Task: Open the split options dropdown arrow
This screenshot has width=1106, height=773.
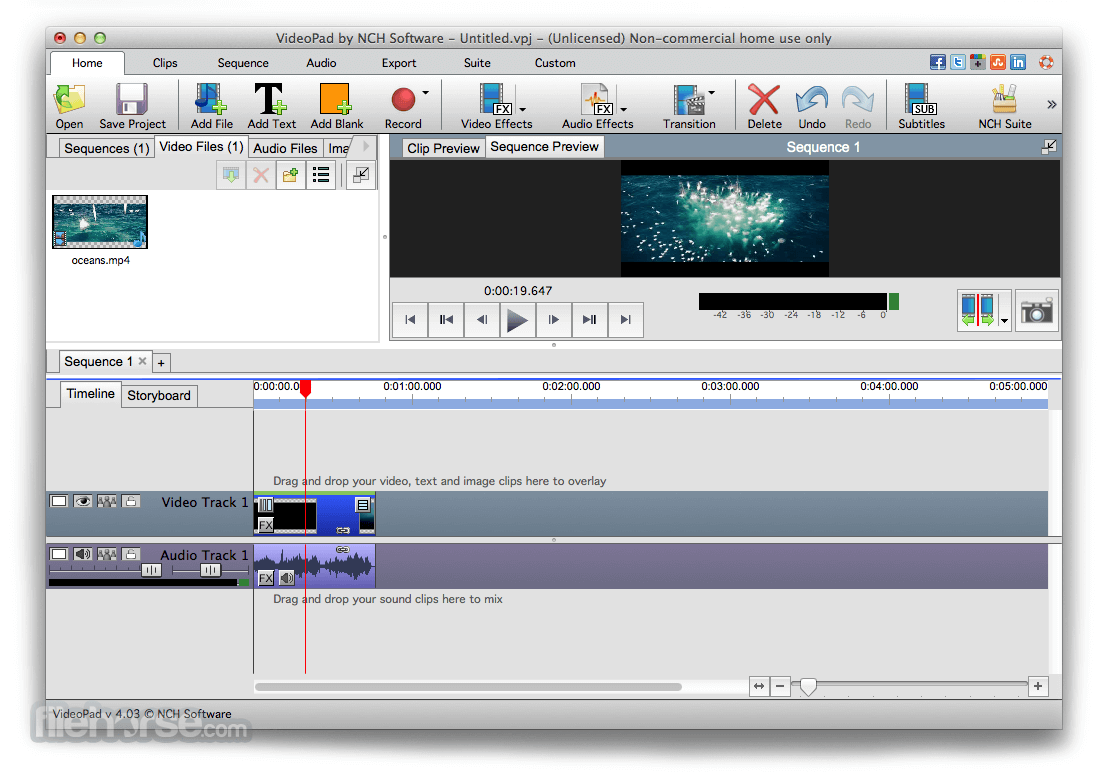Action: [1004, 321]
